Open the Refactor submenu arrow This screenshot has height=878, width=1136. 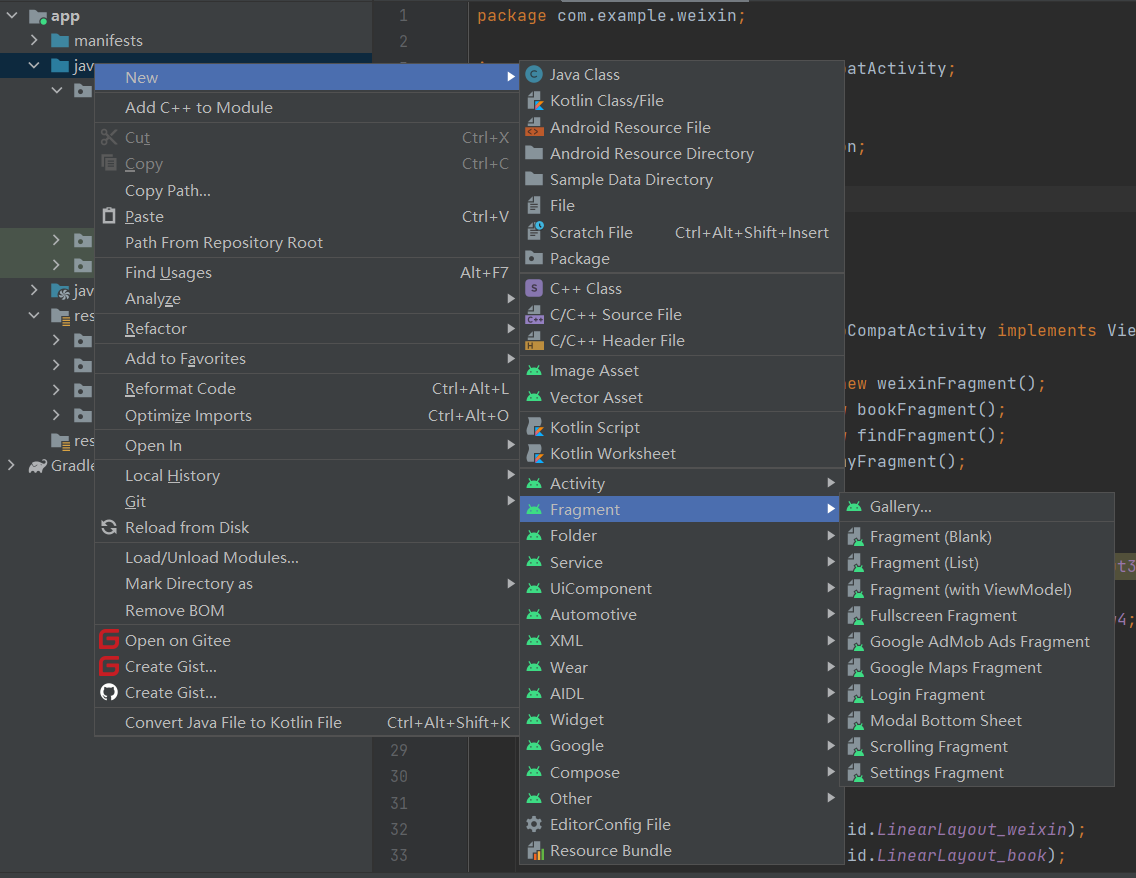coord(511,329)
